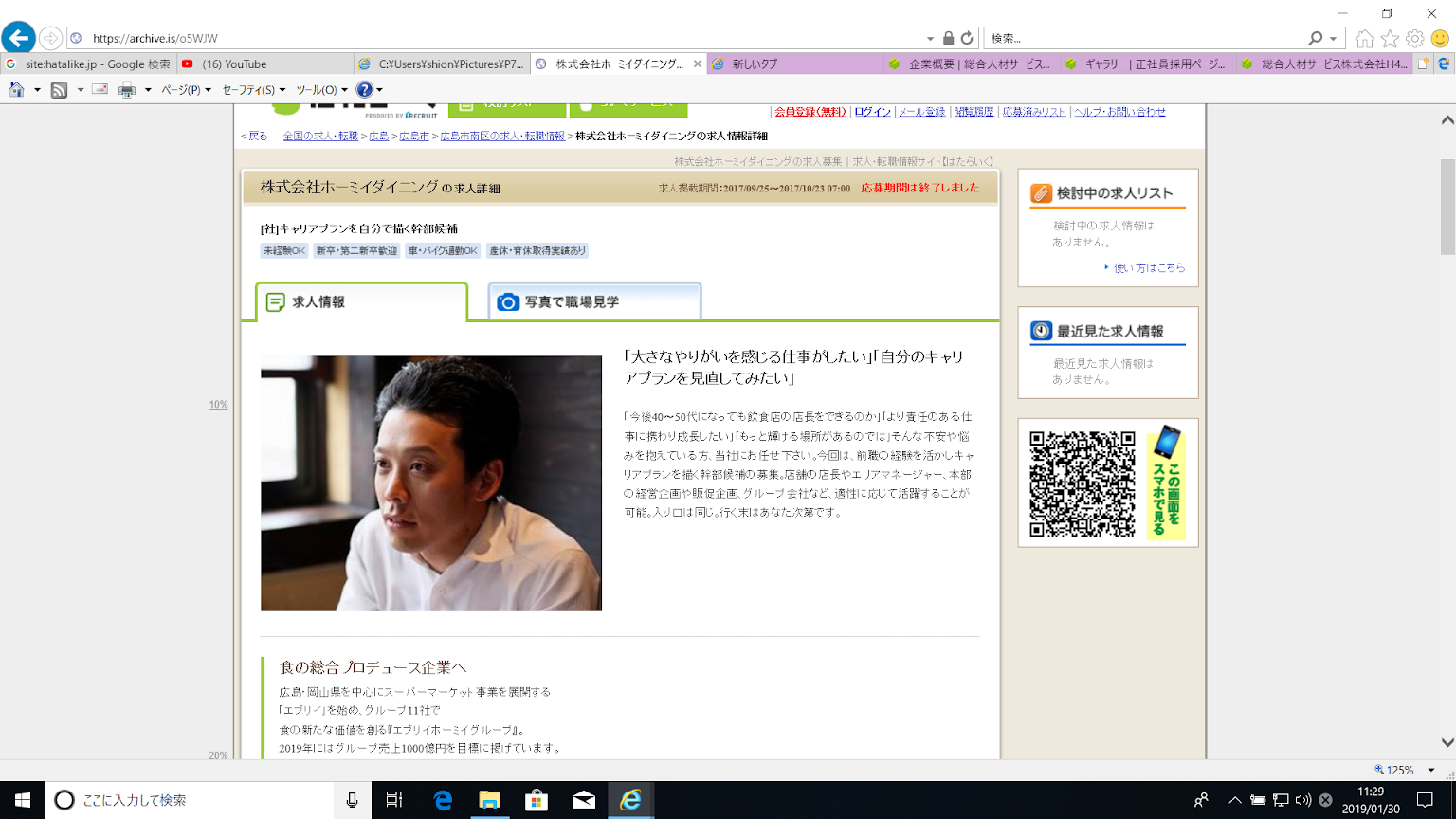Open File Explorer from the taskbar
This screenshot has width=1456, height=819.
pyautogui.click(x=489, y=800)
